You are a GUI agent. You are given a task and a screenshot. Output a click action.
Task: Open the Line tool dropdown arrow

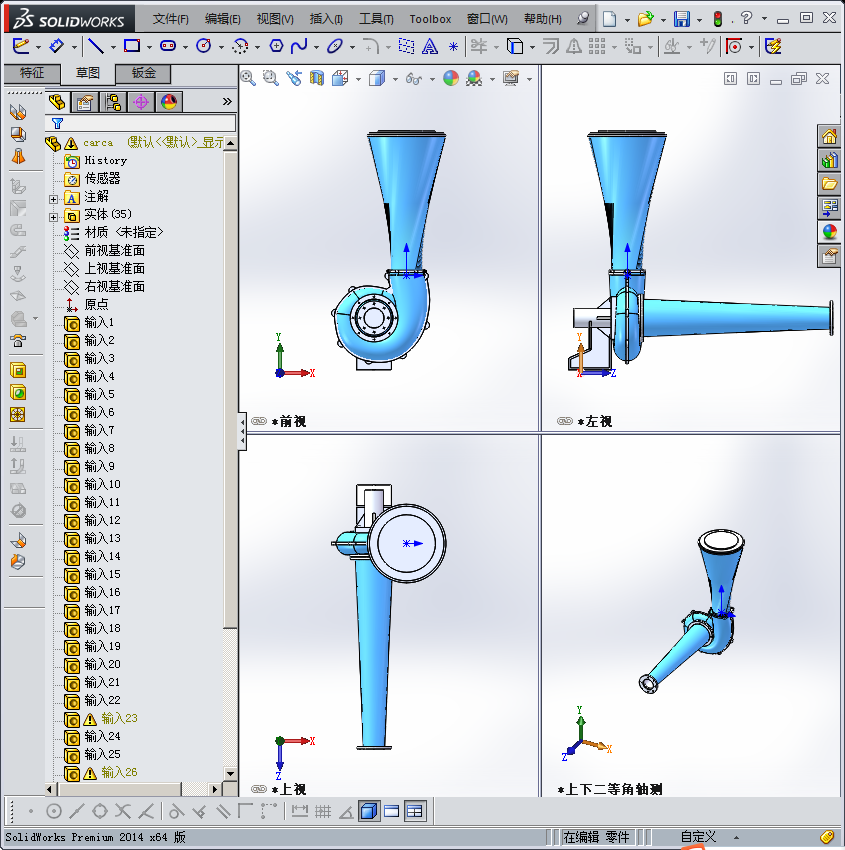tap(113, 48)
